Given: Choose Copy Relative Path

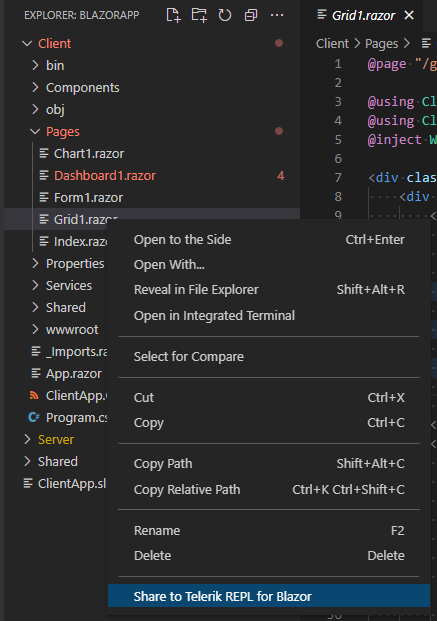Looking at the screenshot, I should tap(269, 490).
